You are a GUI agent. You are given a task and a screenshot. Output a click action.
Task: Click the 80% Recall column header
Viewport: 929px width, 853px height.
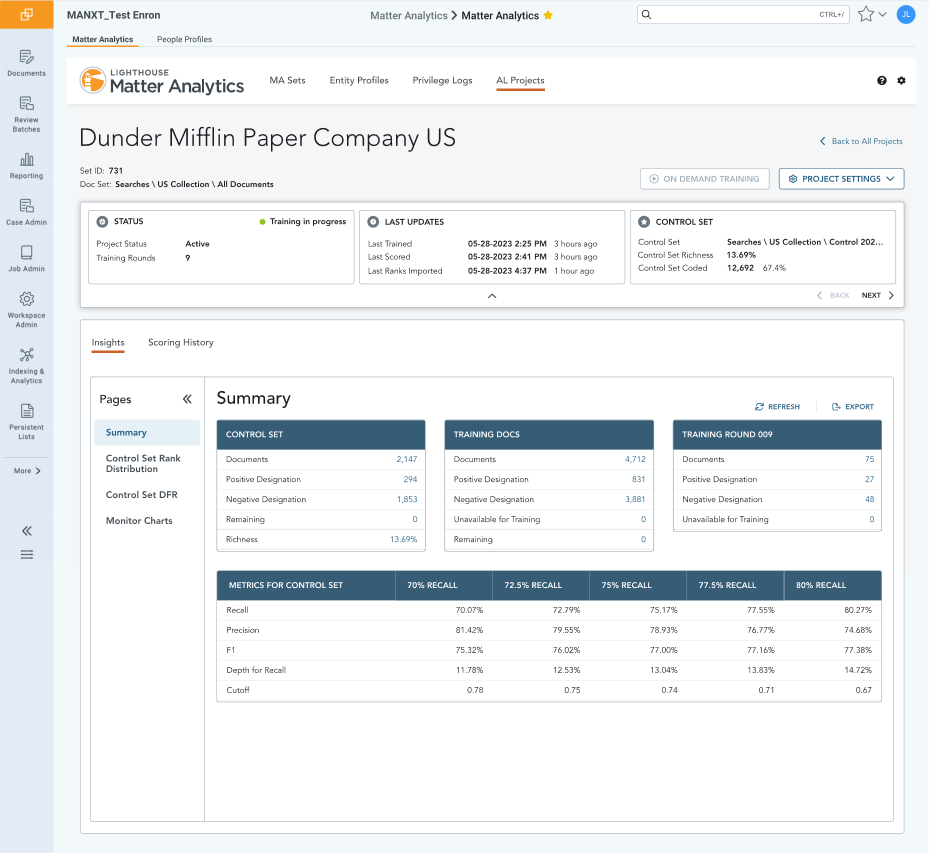(832, 585)
